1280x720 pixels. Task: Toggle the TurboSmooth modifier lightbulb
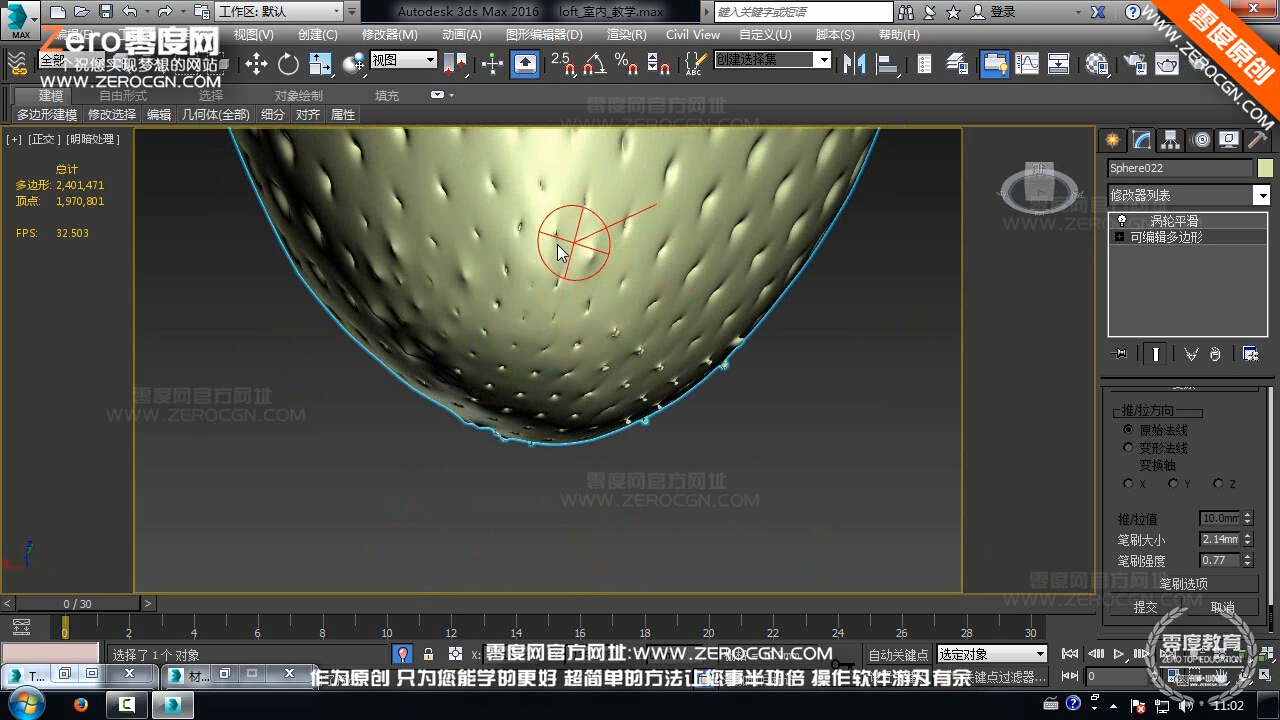(x=1121, y=220)
